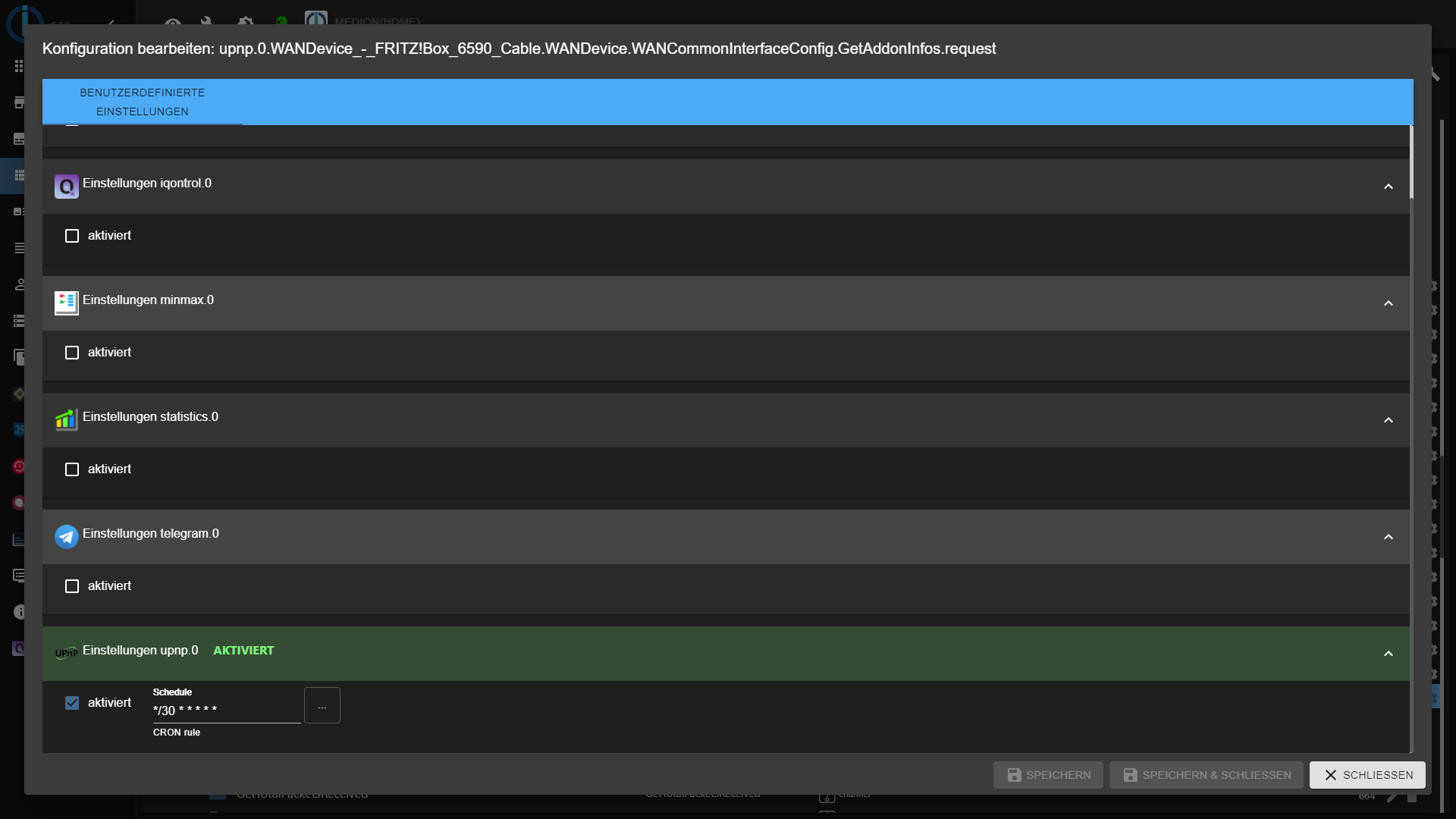Click save icon in Speichern button
The height and width of the screenshot is (819, 1456).
pyautogui.click(x=1014, y=775)
